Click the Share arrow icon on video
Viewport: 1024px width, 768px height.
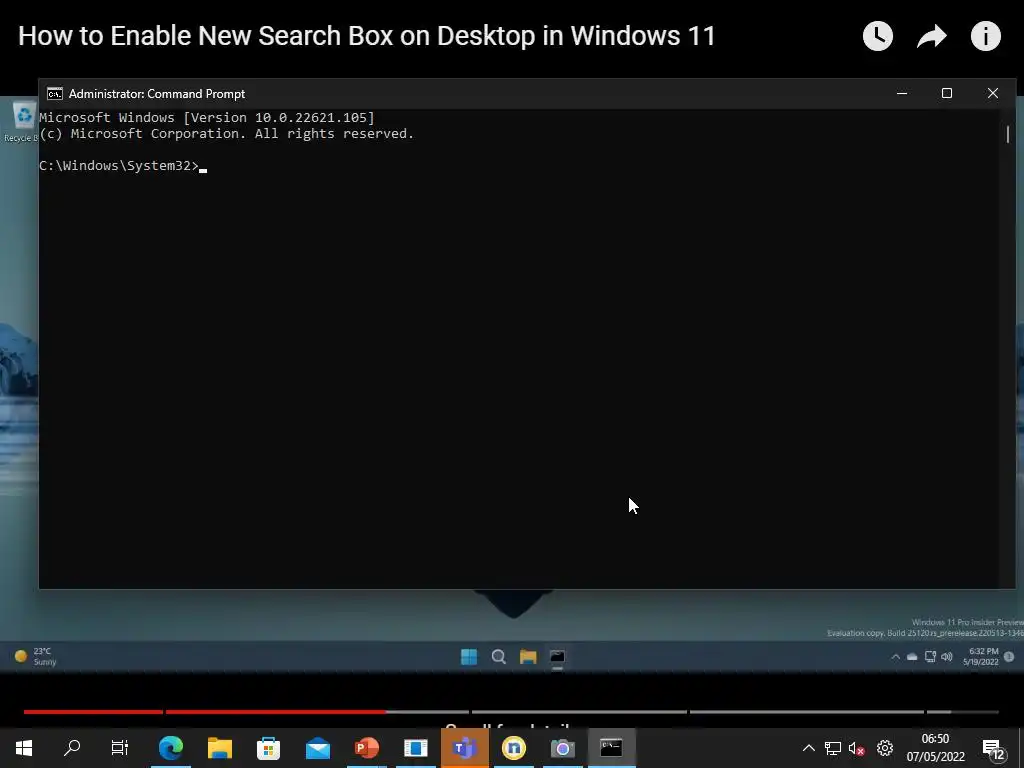click(932, 36)
